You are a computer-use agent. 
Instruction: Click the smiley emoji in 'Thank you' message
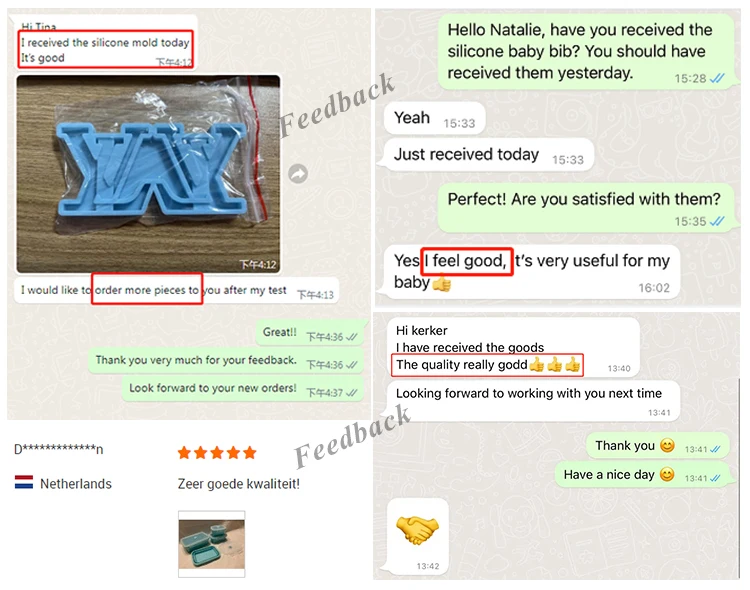(x=667, y=445)
